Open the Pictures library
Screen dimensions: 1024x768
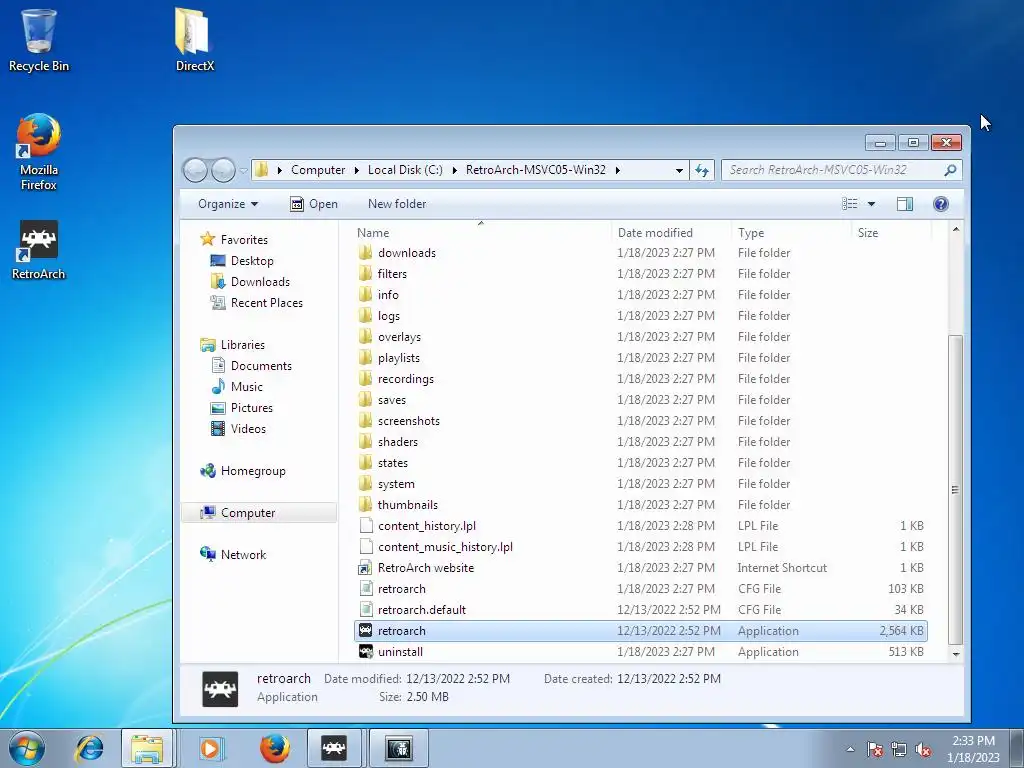pos(251,408)
